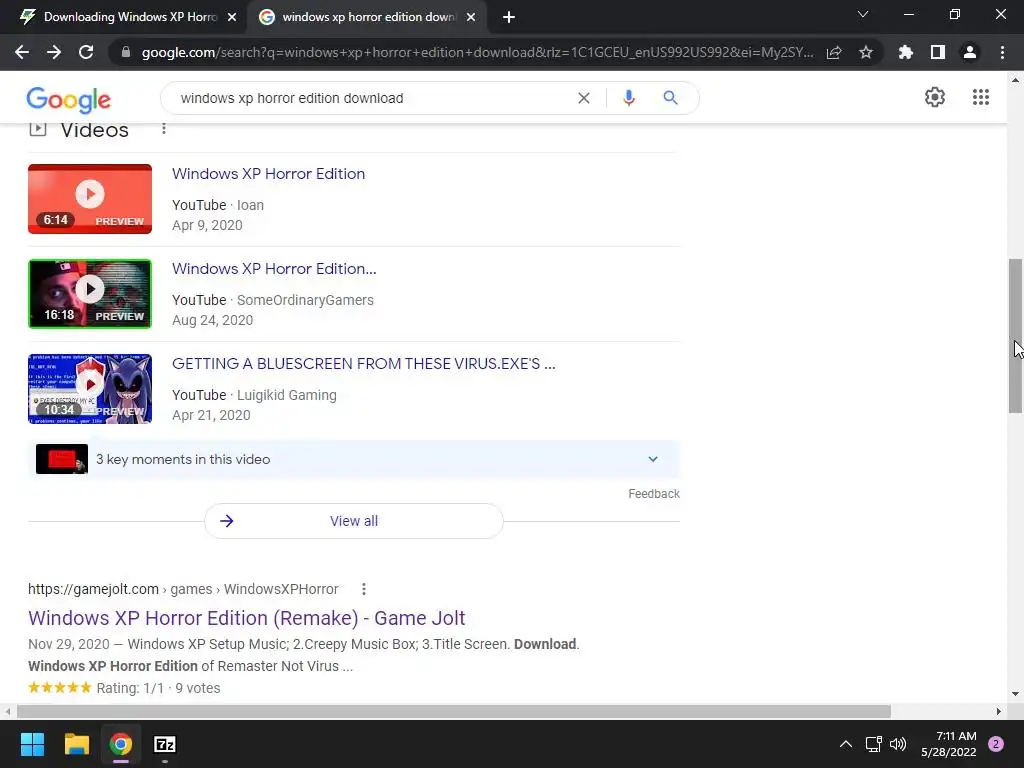Show hidden tray icons chevron
The width and height of the screenshot is (1024, 768).
click(x=846, y=744)
